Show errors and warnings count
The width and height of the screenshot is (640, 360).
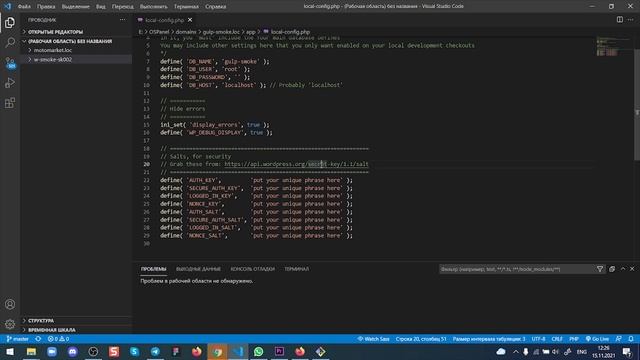(58, 339)
